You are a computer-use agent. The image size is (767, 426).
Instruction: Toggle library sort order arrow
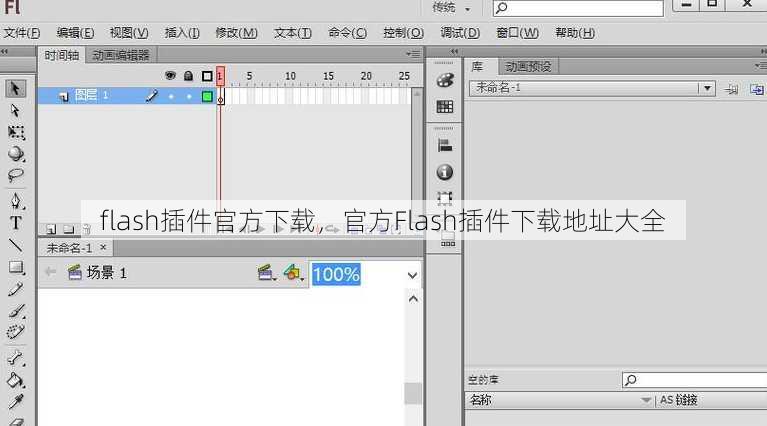tap(646, 400)
